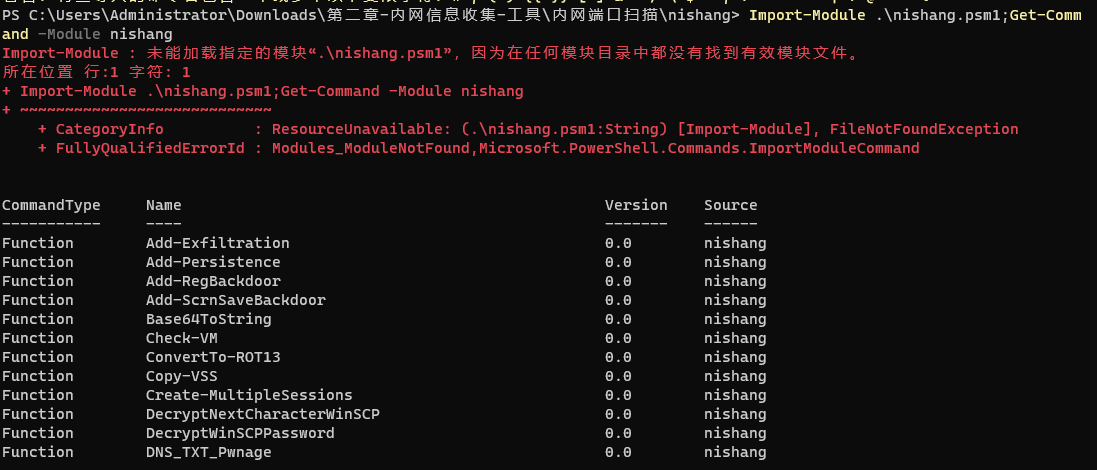The width and height of the screenshot is (1097, 470).
Task: Click the Add-Persistence command entry
Action: coord(213,262)
